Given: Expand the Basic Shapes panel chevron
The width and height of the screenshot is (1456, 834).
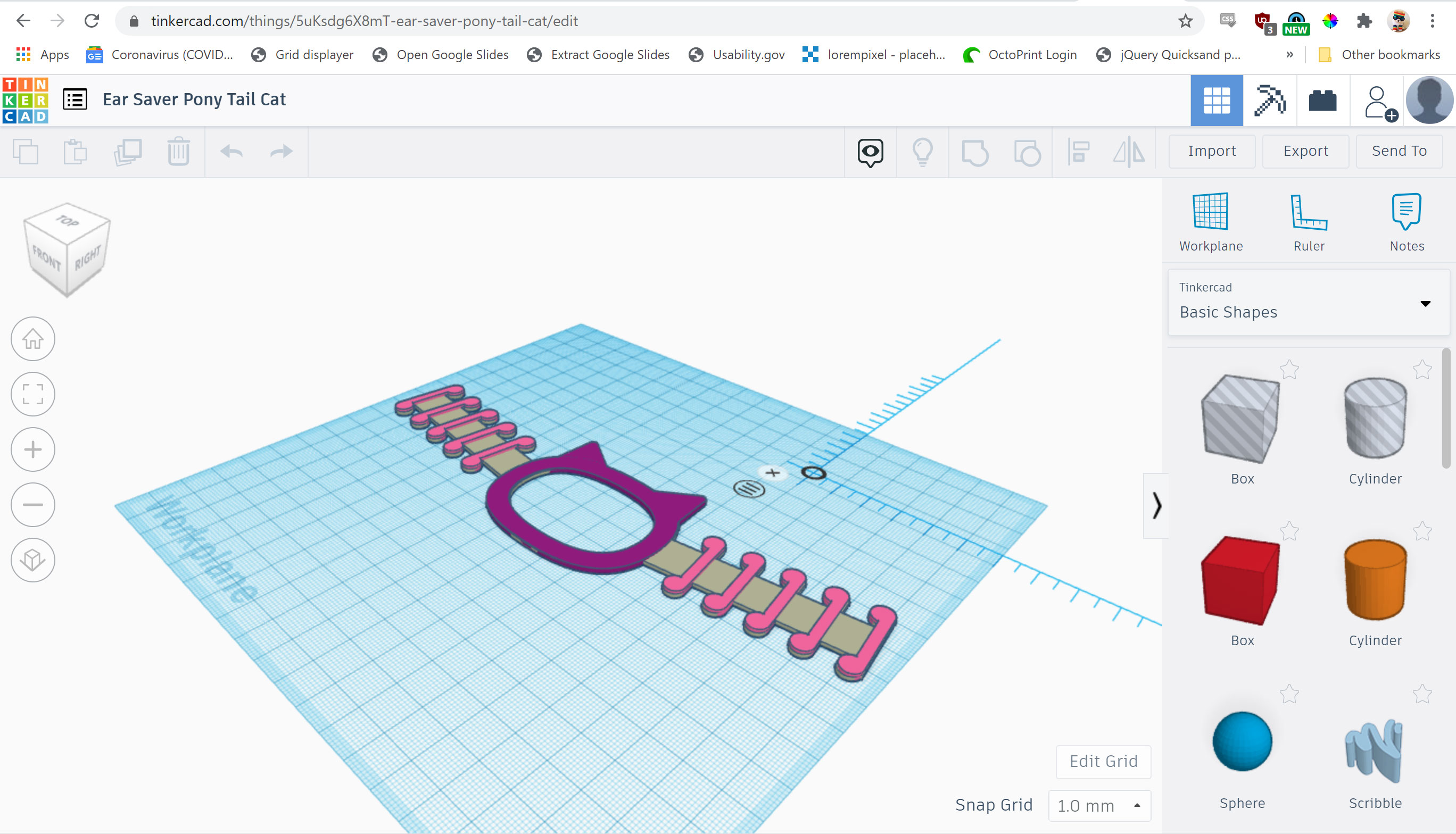Looking at the screenshot, I should (1157, 506).
